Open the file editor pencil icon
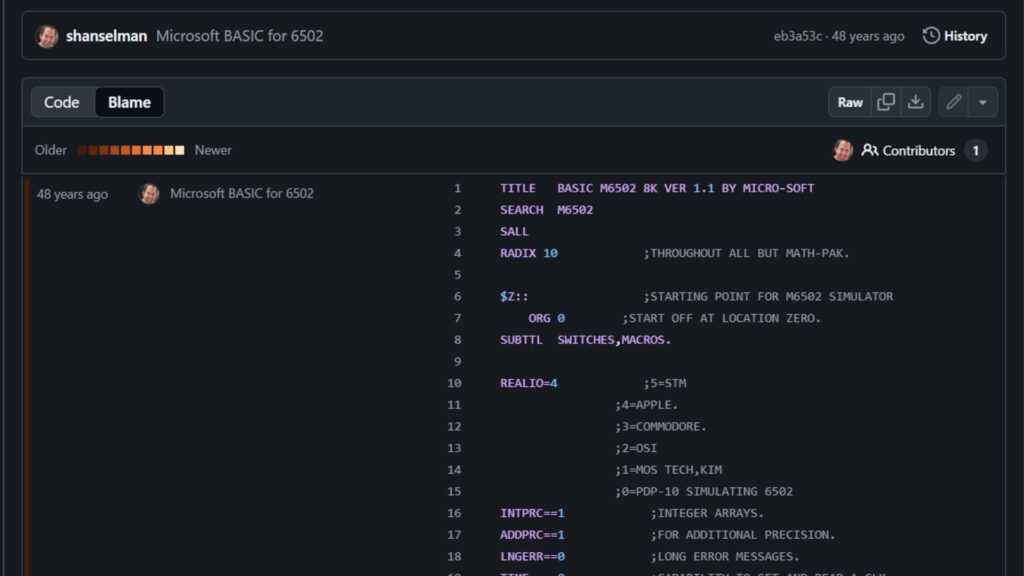The height and width of the screenshot is (576, 1024). (955, 101)
